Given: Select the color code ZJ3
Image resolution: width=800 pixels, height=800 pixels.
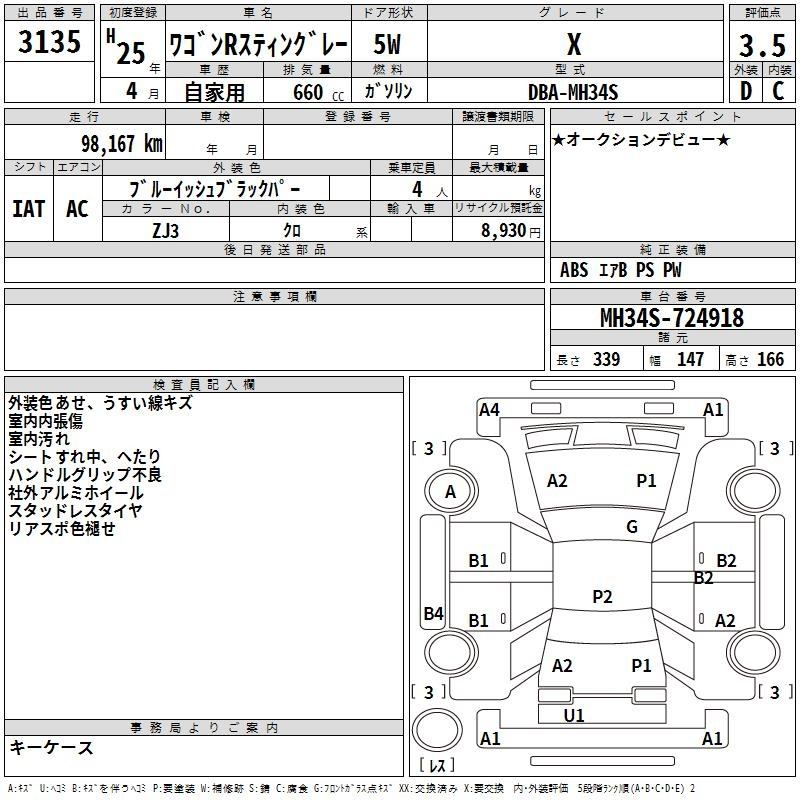Looking at the screenshot, I should tap(165, 229).
